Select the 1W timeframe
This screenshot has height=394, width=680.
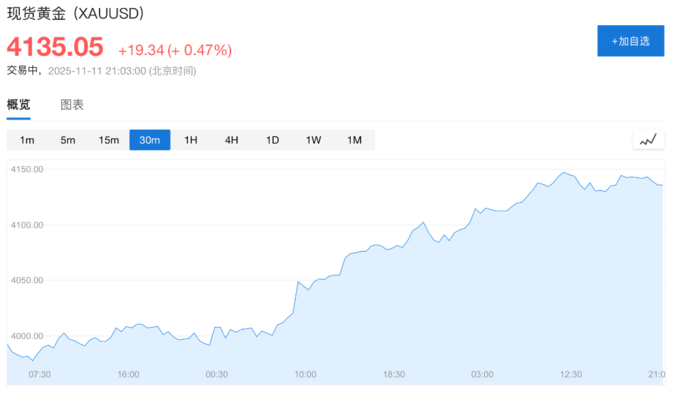(314, 140)
